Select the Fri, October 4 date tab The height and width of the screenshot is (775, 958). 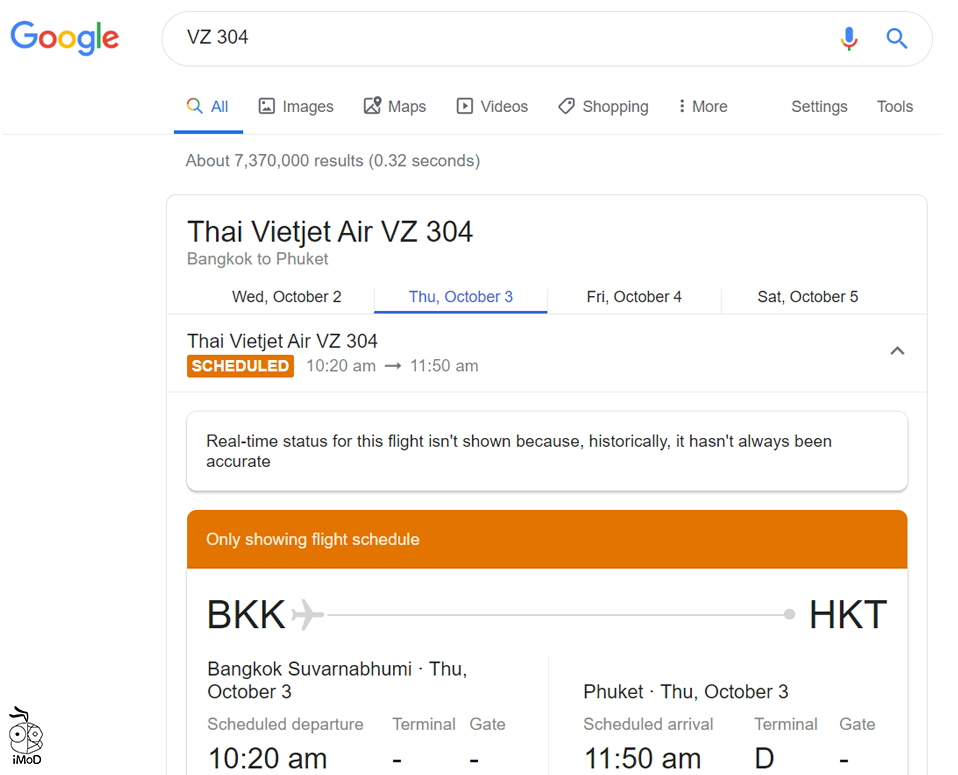(x=634, y=297)
